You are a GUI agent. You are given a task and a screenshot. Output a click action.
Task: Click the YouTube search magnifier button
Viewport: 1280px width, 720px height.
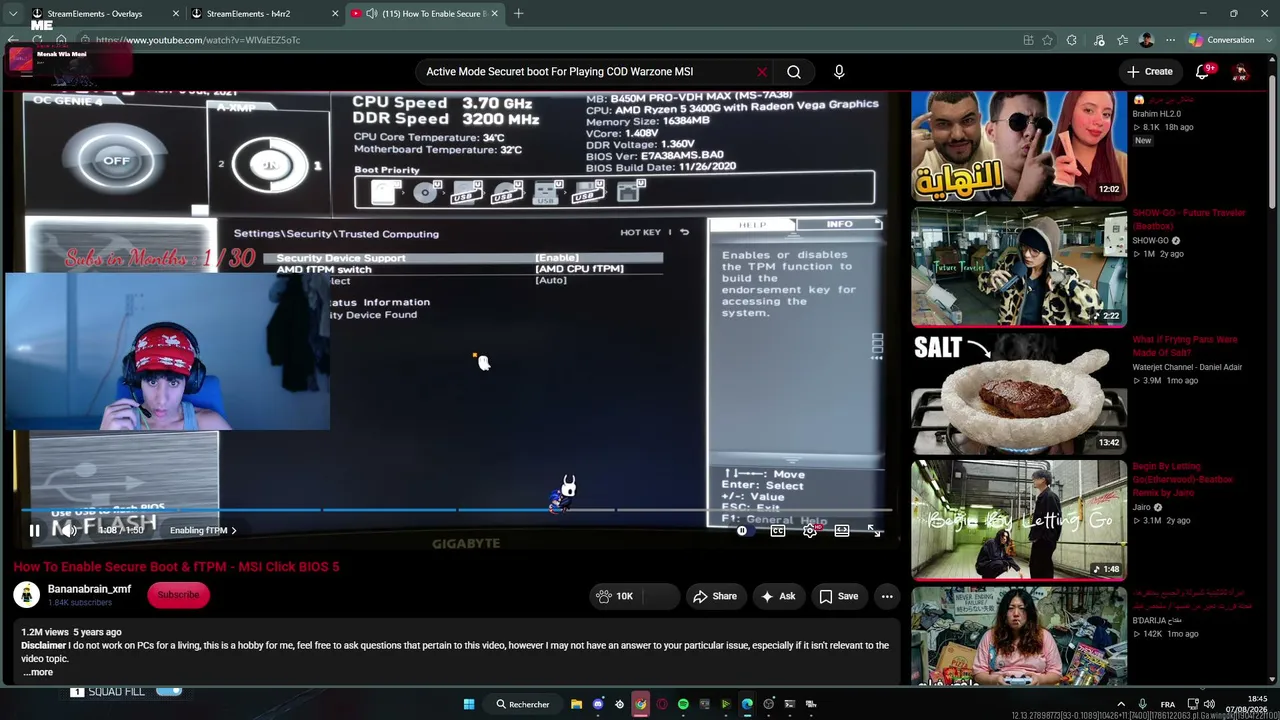[x=794, y=72]
